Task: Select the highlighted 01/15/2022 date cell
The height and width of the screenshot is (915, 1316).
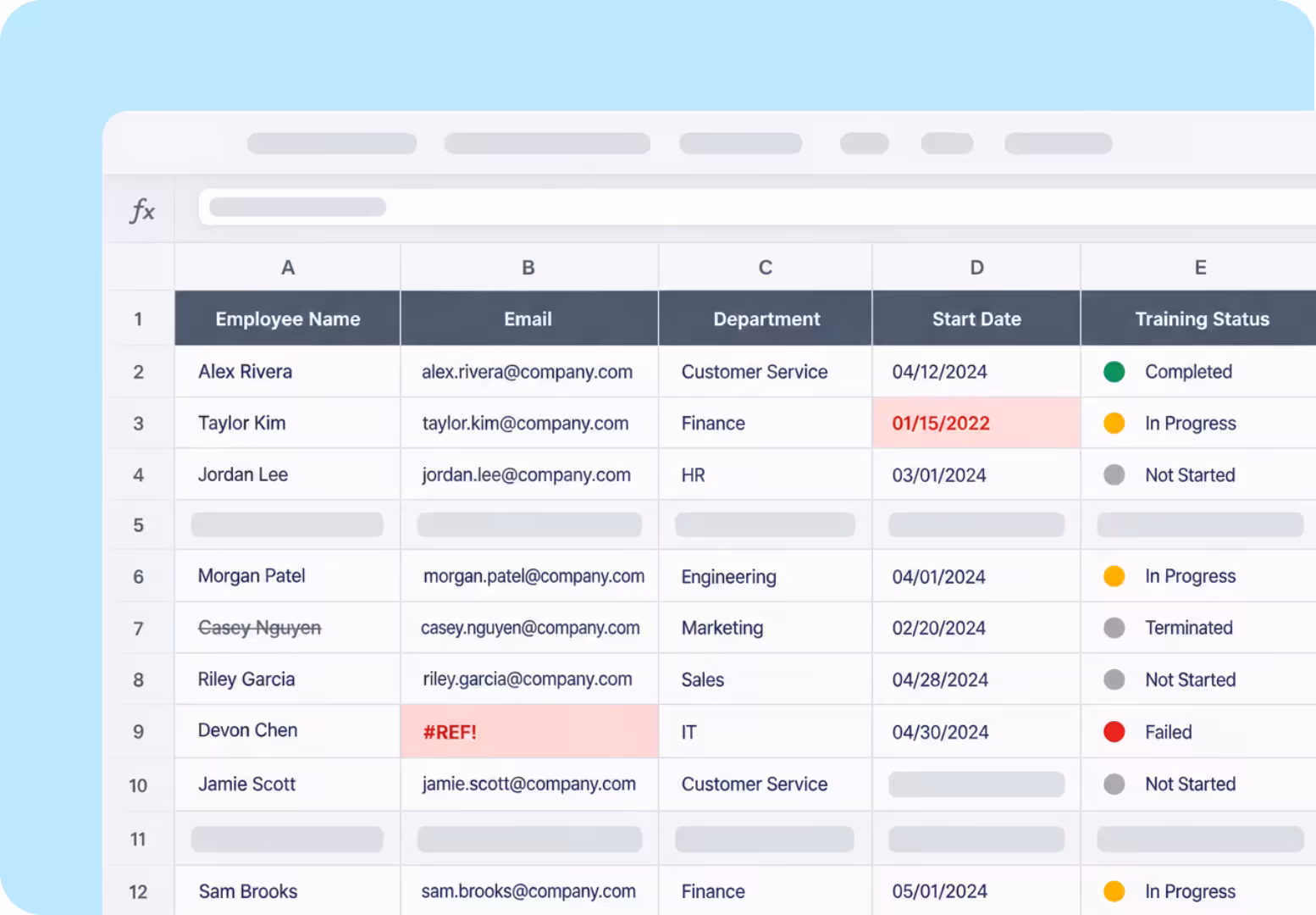Action: tap(976, 424)
